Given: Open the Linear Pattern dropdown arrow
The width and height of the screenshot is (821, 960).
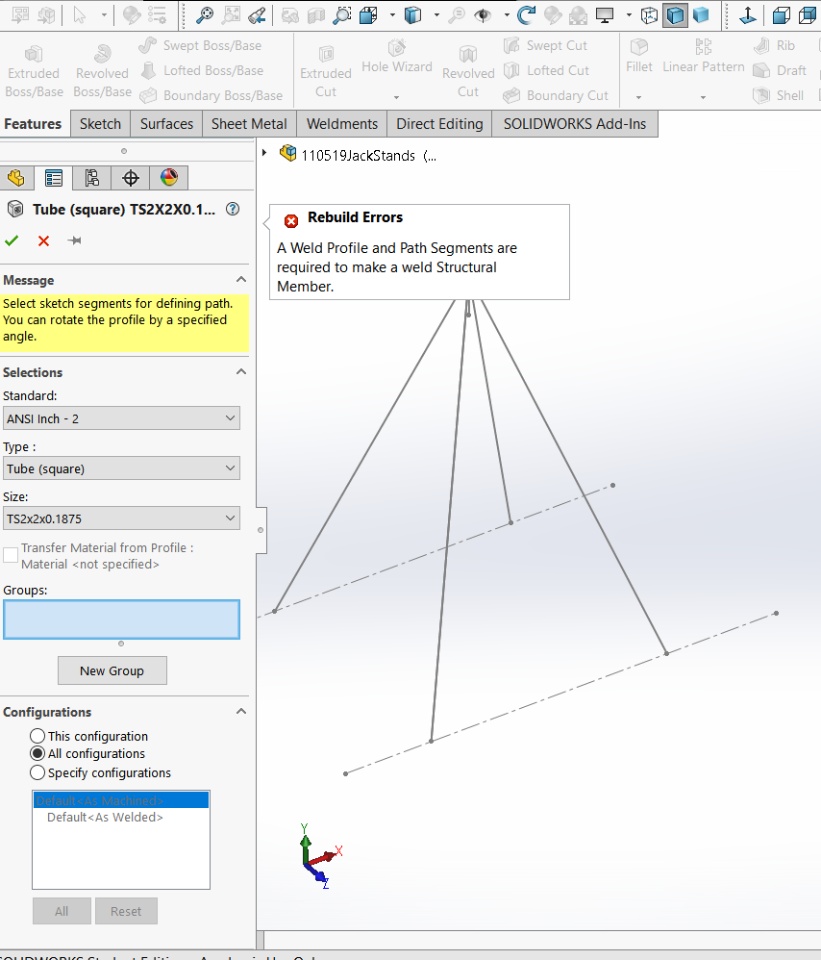Looking at the screenshot, I should point(703,97).
